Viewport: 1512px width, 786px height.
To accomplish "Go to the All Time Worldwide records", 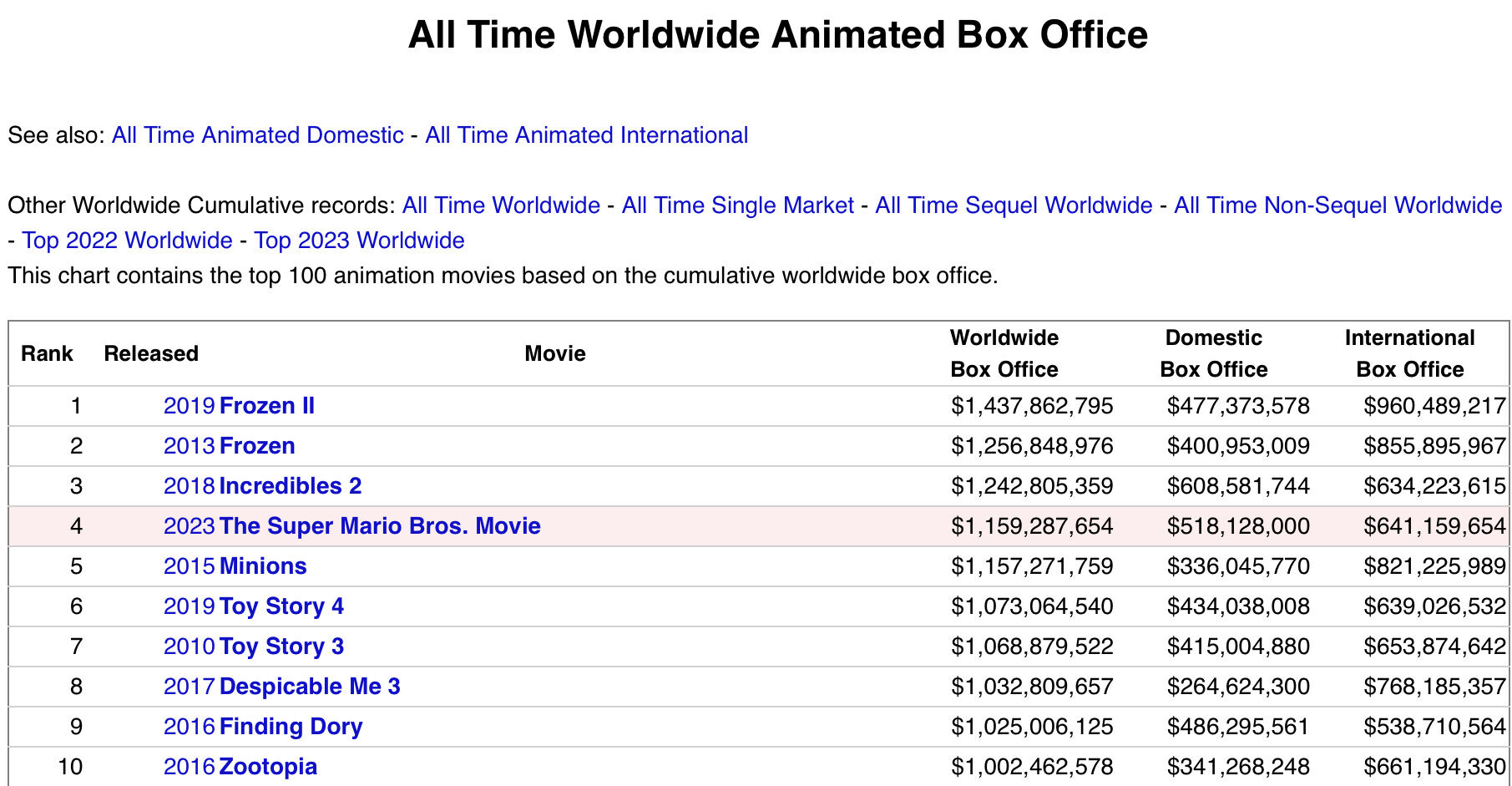I will [501, 205].
